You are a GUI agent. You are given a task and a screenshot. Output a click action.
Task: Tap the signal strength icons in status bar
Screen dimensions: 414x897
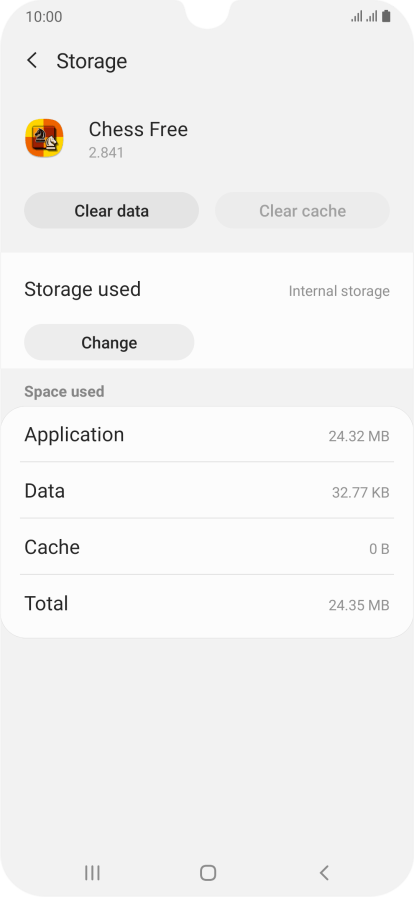[364, 17]
